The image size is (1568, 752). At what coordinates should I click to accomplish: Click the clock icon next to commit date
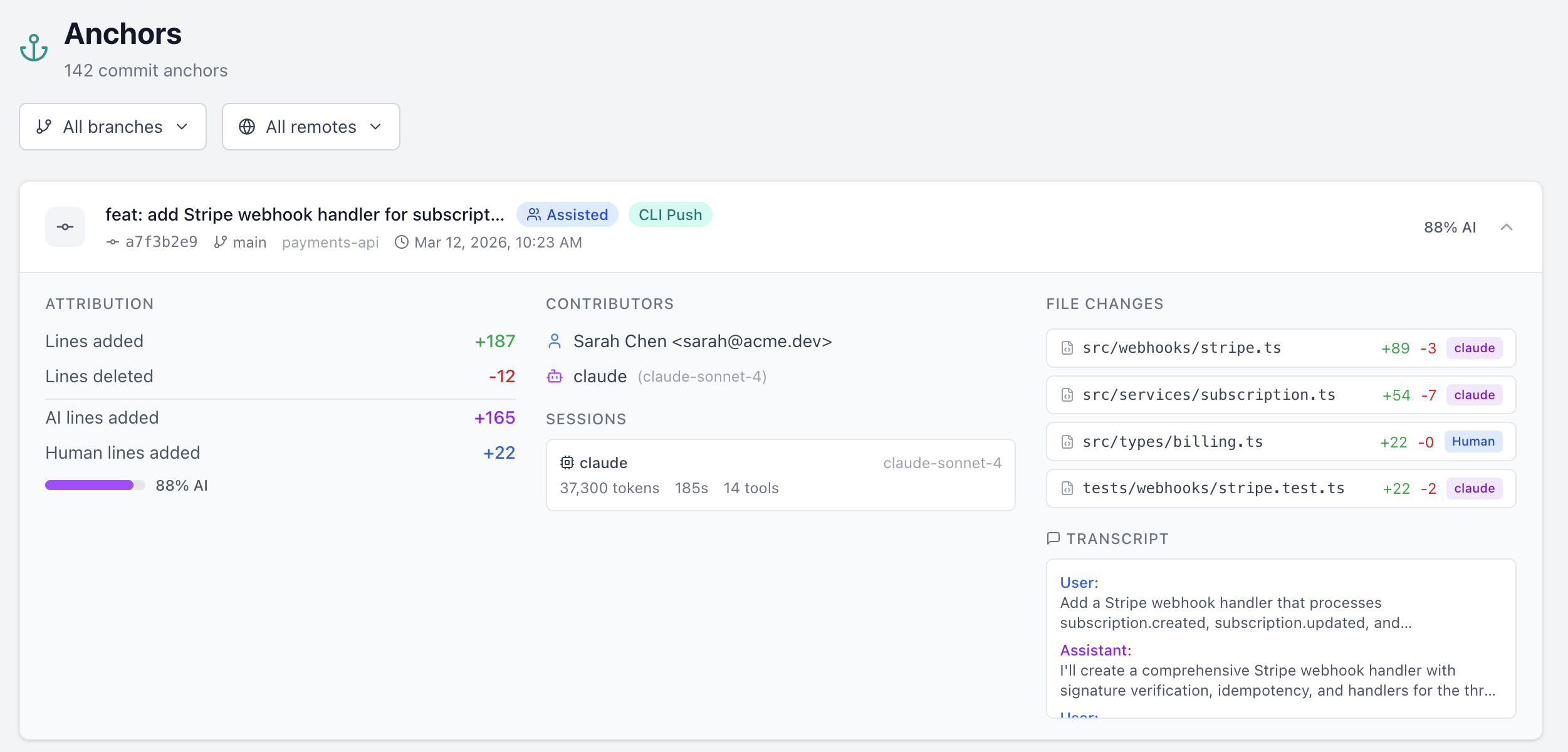[x=401, y=242]
